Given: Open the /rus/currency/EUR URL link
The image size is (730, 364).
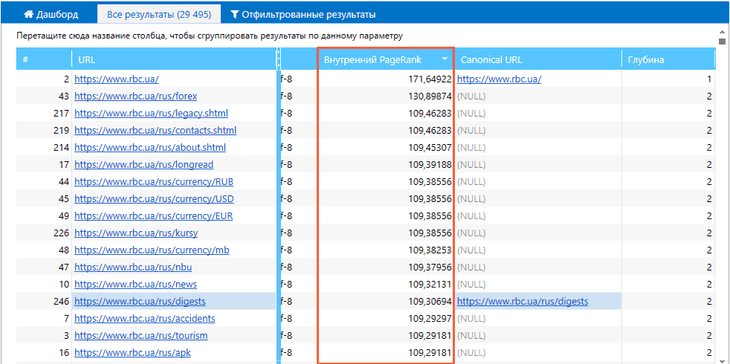Looking at the screenshot, I should point(154,216).
